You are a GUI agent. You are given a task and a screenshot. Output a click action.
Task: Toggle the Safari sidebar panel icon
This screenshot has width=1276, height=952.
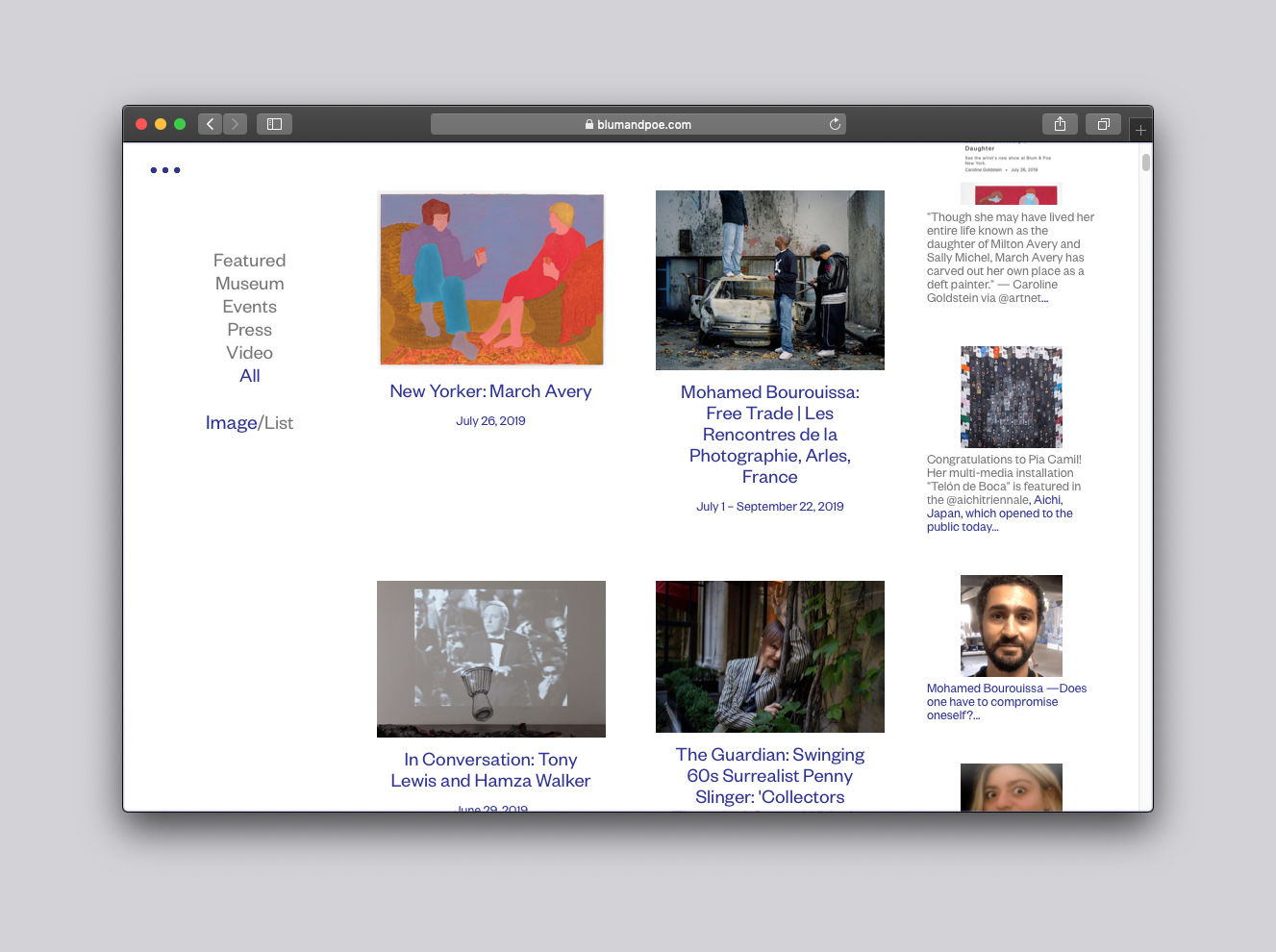(x=274, y=124)
